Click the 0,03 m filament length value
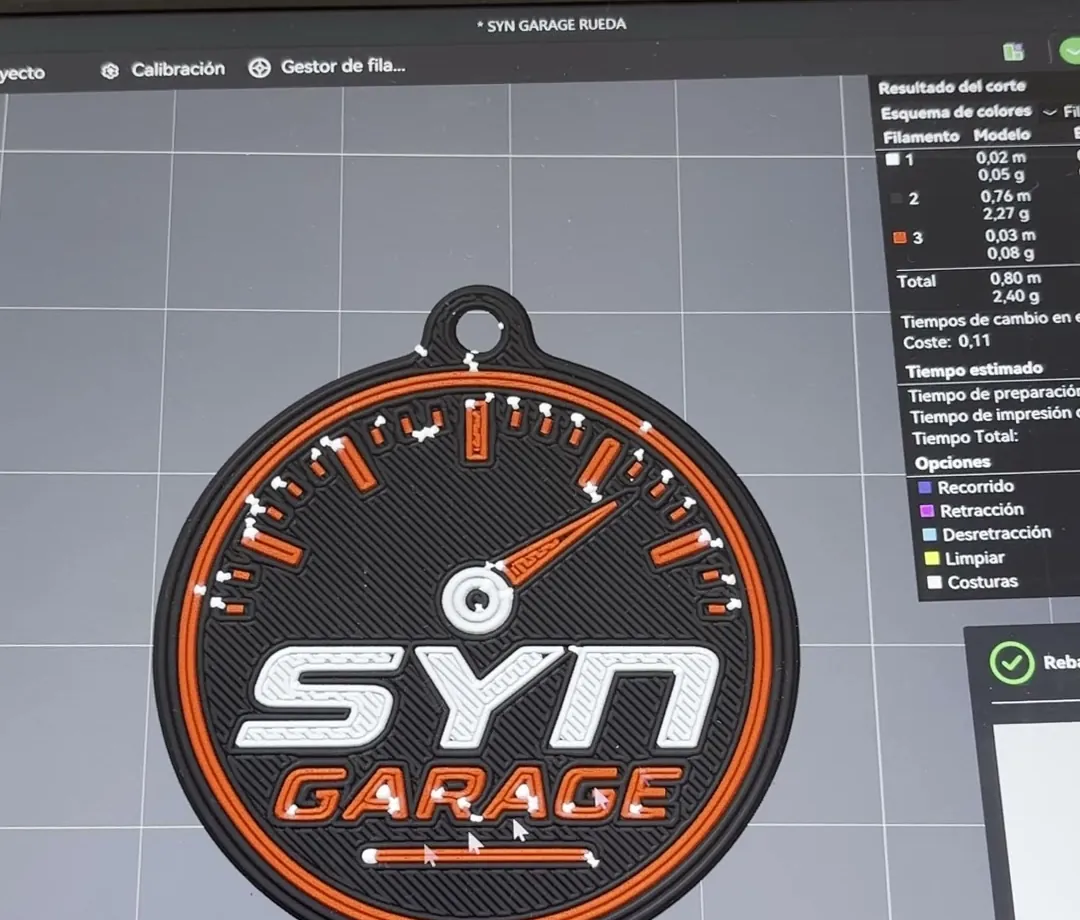The height and width of the screenshot is (920, 1080). (x=1010, y=236)
